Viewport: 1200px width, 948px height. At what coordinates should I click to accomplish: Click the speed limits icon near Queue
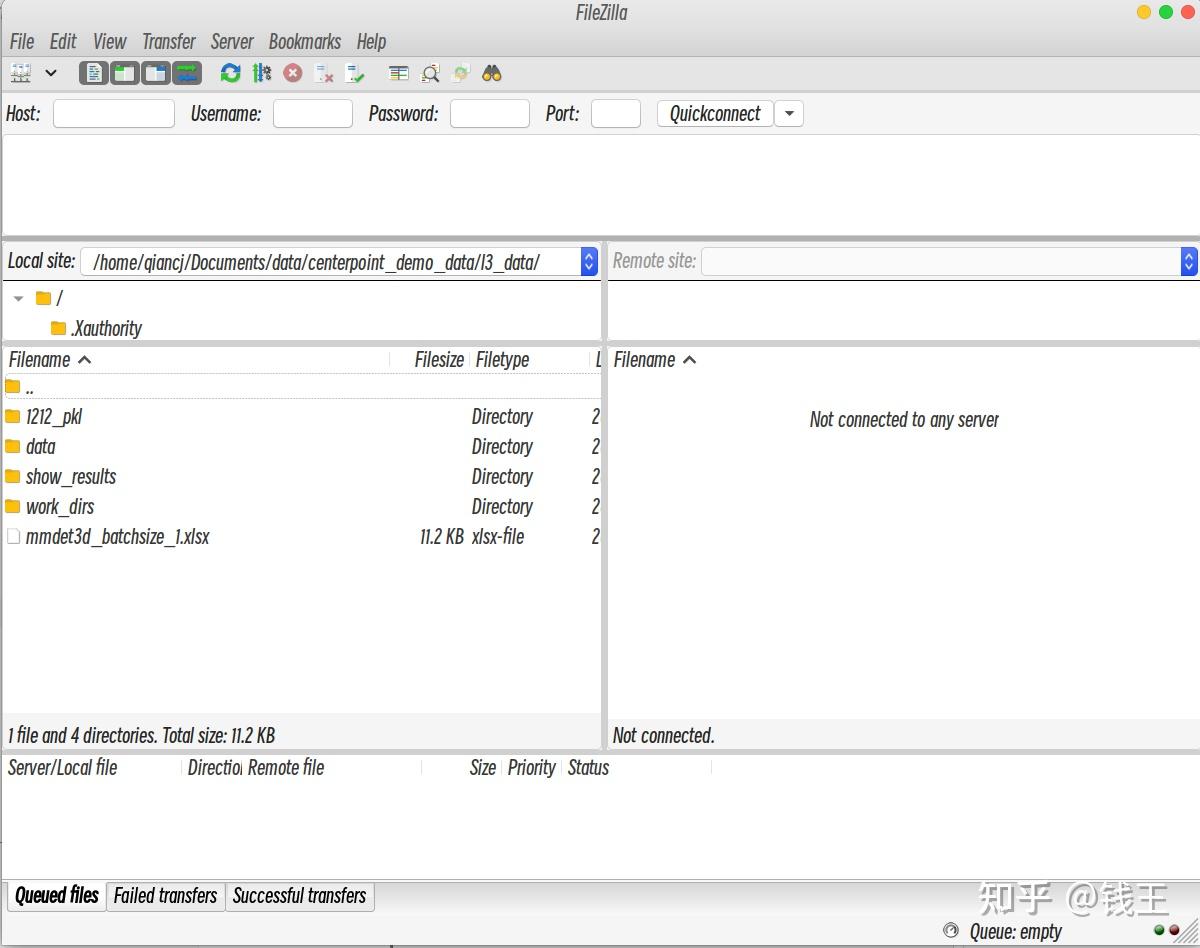(x=951, y=931)
